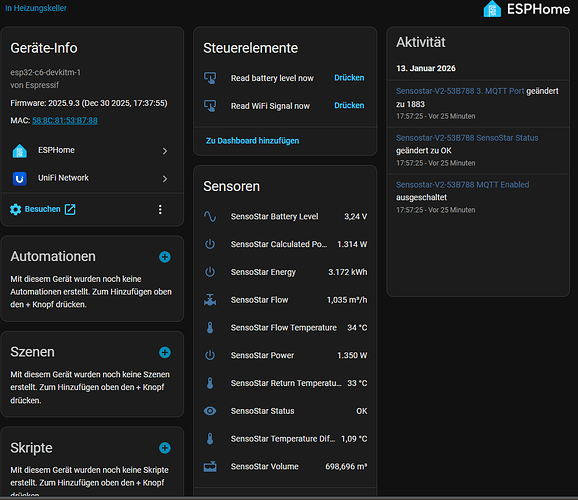
Task: Click the 1.350 W SensoStar Power value
Action: pyautogui.click(x=352, y=355)
